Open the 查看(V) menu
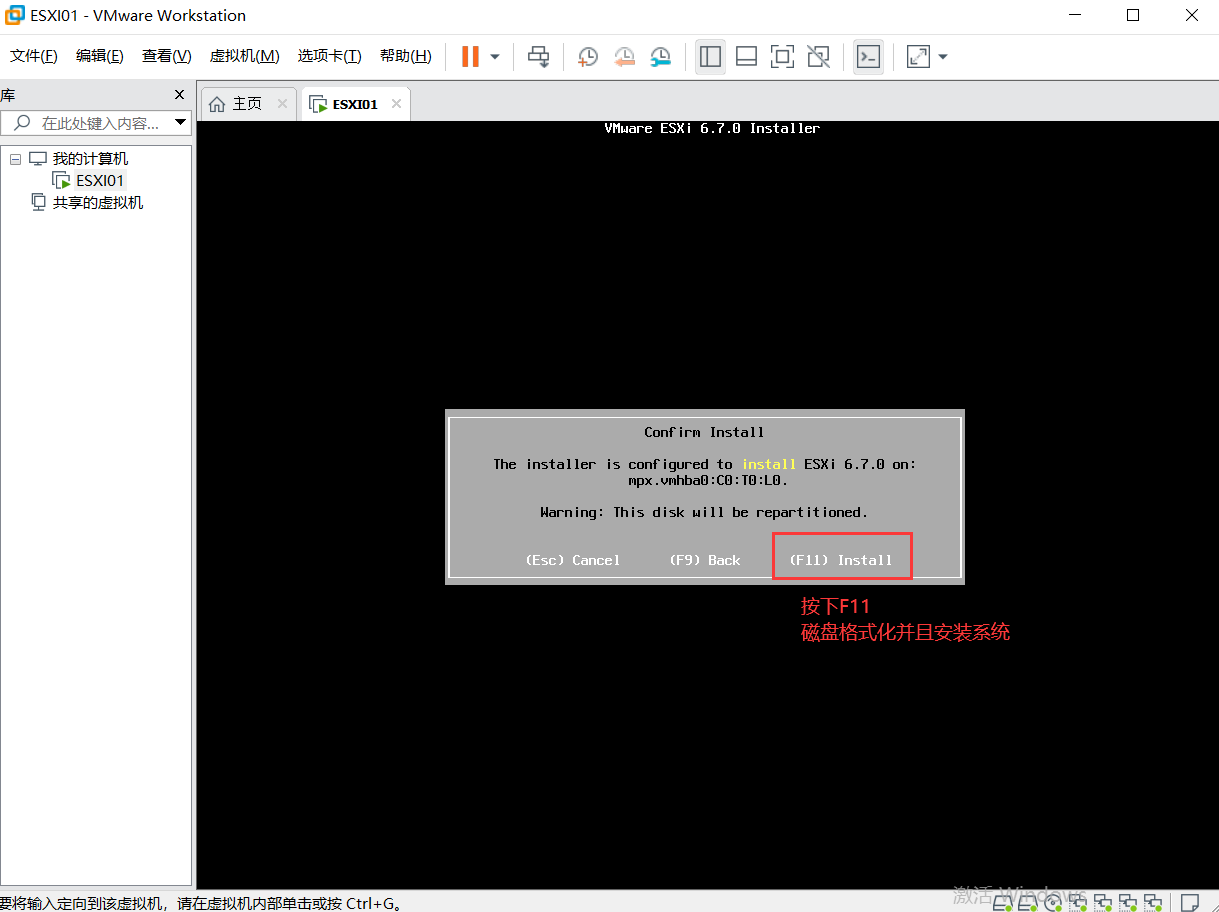Image resolution: width=1219 pixels, height=912 pixels. pos(166,56)
